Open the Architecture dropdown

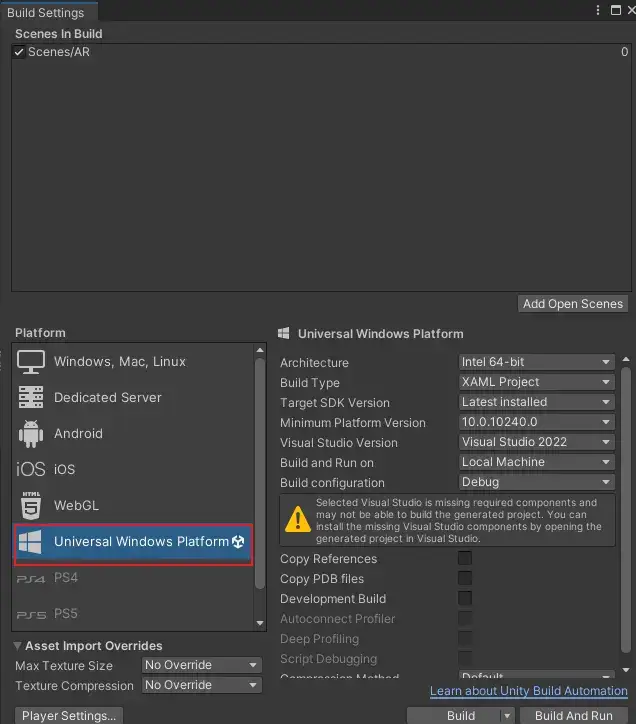535,362
